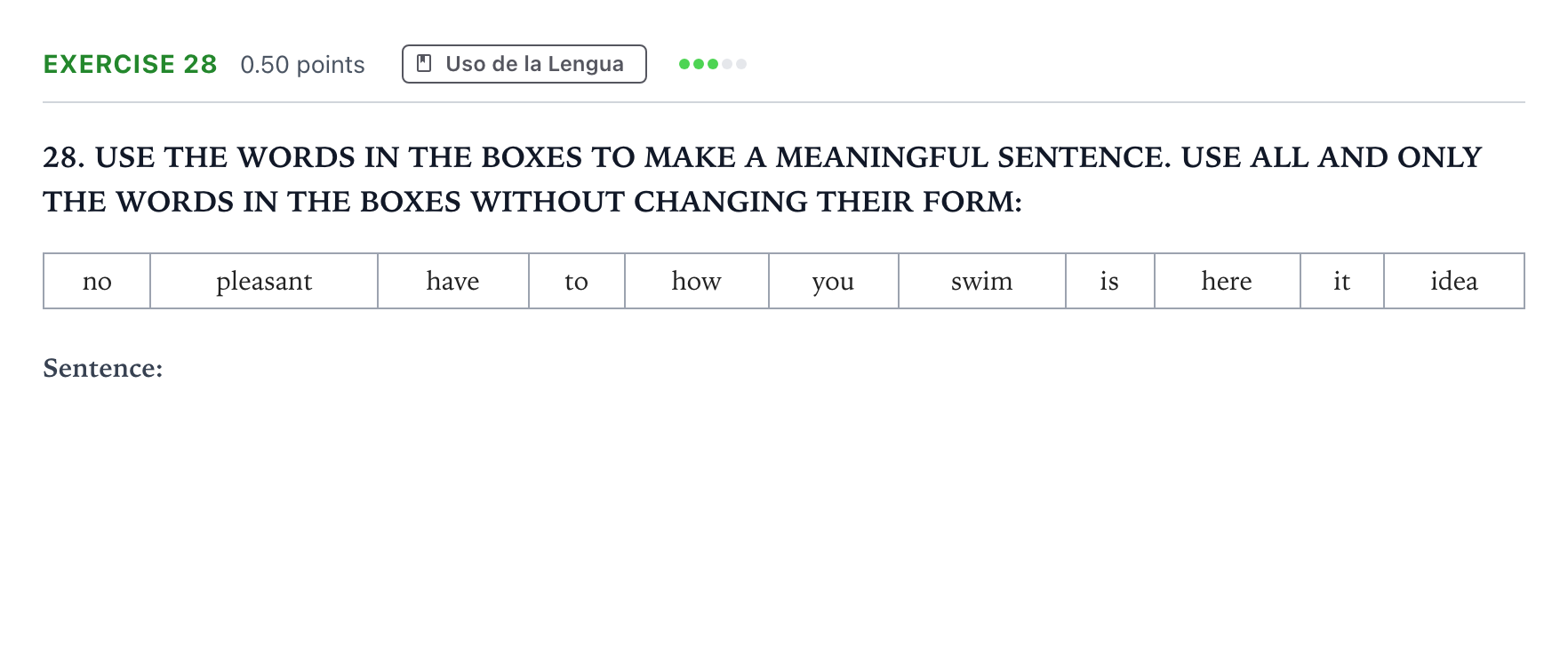Image resolution: width=1568 pixels, height=663 pixels.
Task: Select the word box "how"
Action: tap(697, 281)
